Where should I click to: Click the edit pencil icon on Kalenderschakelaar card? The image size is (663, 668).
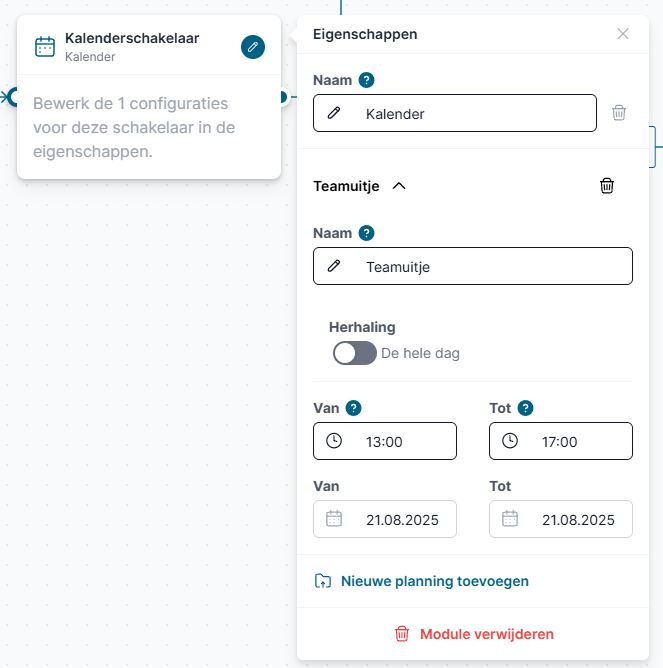point(253,46)
